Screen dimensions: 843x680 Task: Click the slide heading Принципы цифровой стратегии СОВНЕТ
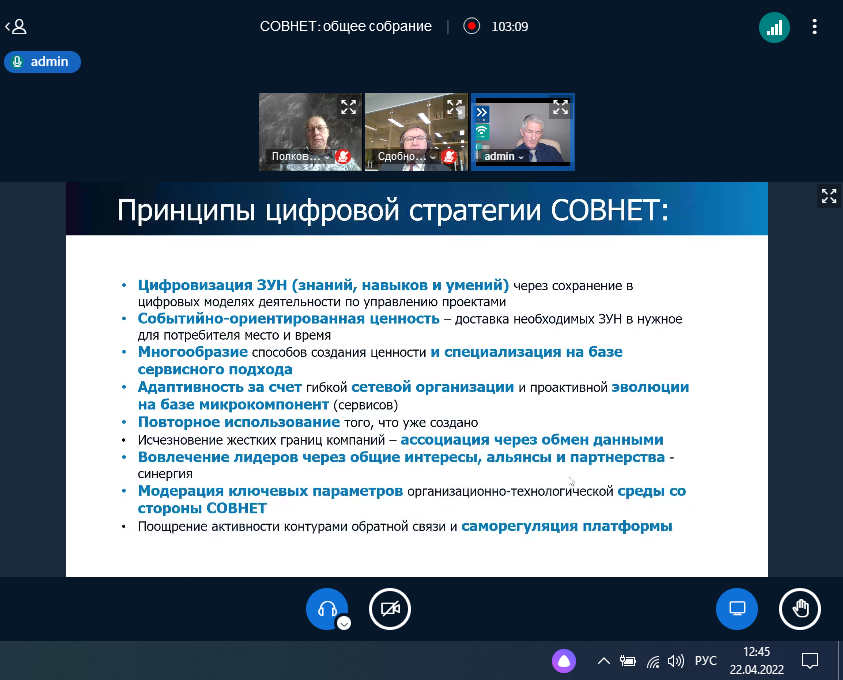pyautogui.click(x=393, y=210)
